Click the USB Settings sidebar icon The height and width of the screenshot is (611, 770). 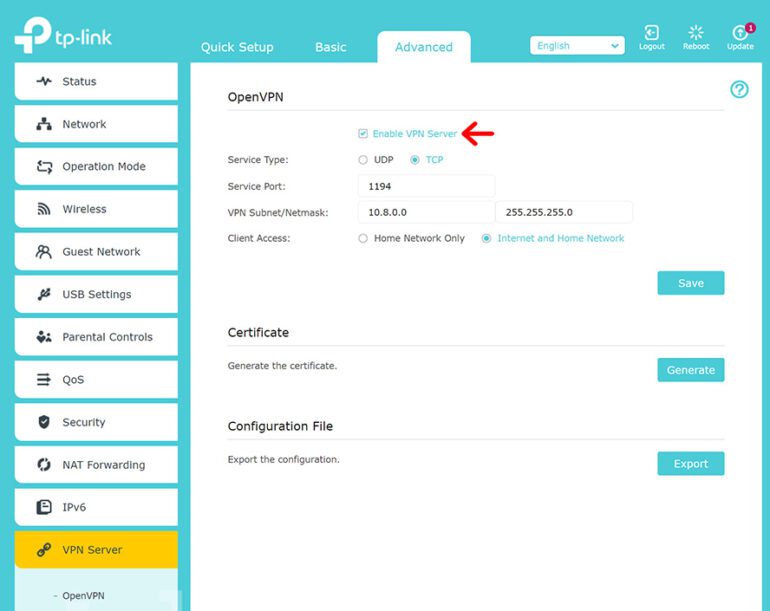[x=44, y=294]
